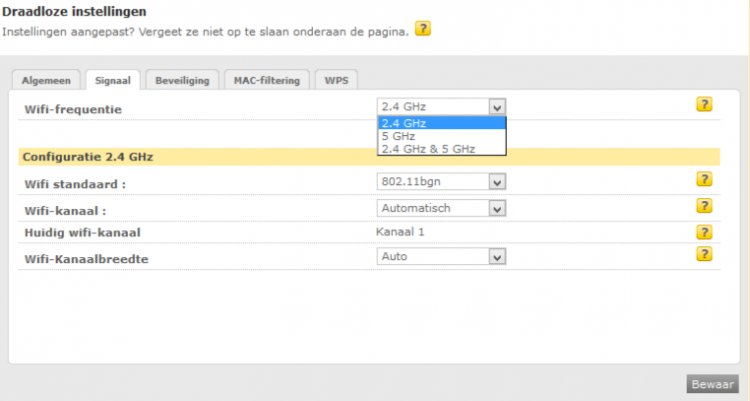View help for Wifi-Kanaalbreedte

[704, 255]
